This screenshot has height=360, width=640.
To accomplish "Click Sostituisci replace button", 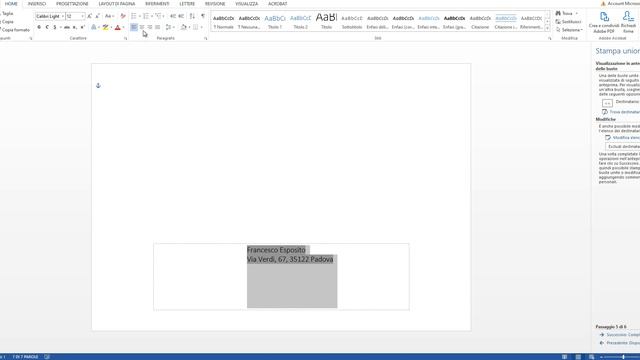I will tap(568, 22).
